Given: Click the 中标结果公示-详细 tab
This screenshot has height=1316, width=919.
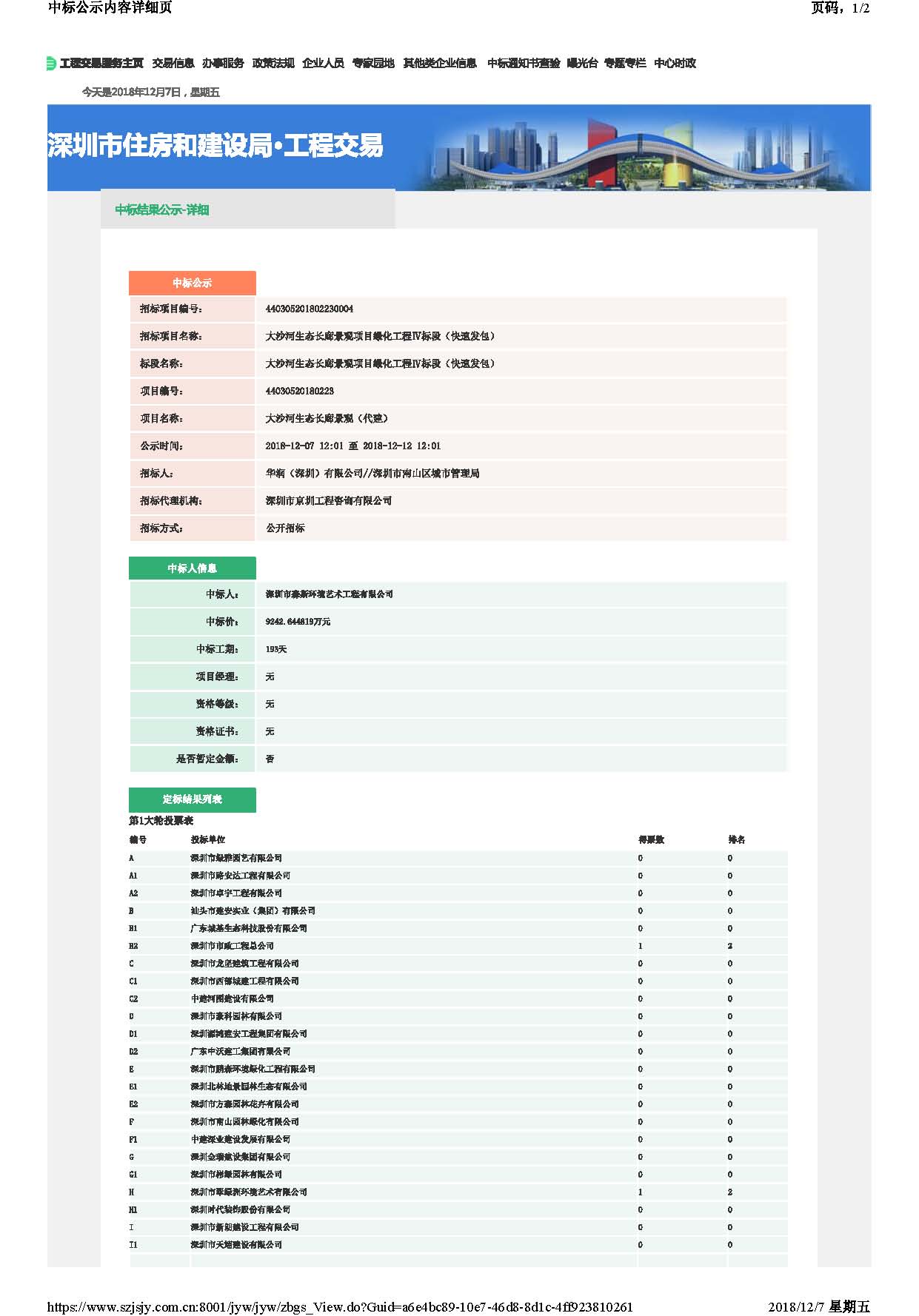Looking at the screenshot, I should 162,210.
